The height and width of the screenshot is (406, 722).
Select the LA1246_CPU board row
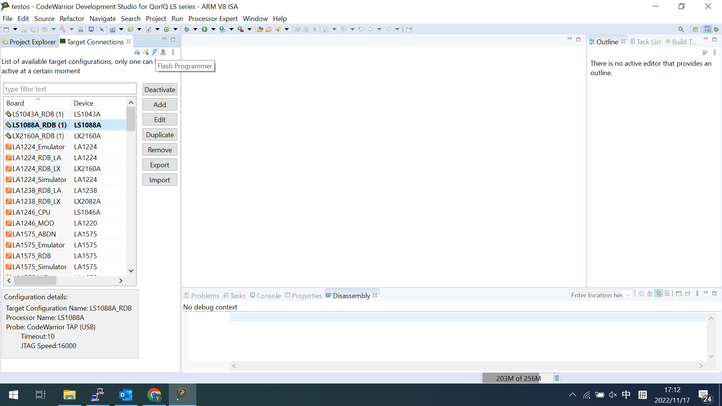pos(65,212)
